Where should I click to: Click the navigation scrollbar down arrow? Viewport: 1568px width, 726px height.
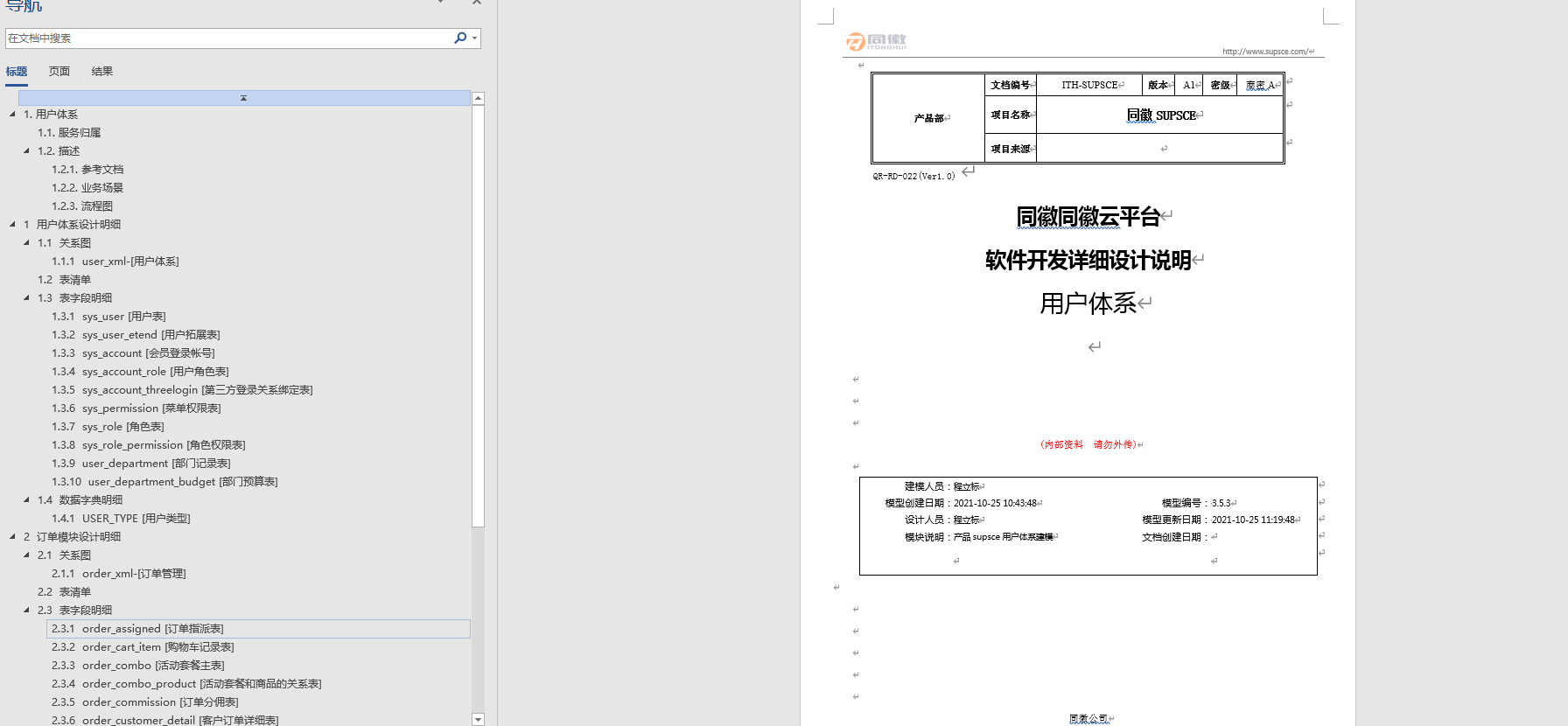coord(478,719)
